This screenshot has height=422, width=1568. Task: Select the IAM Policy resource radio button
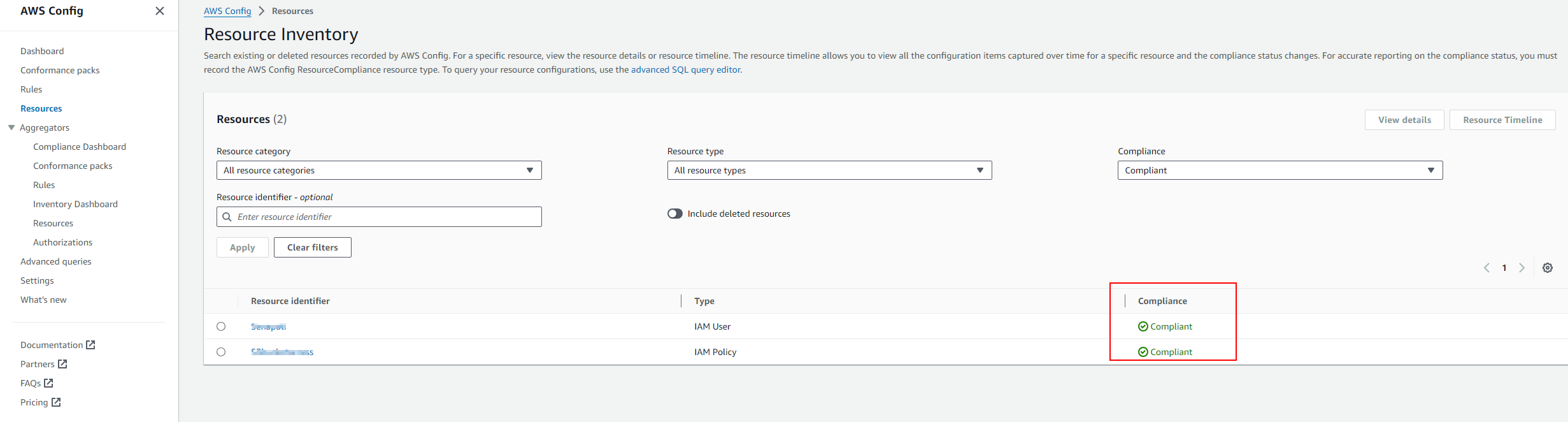point(221,352)
